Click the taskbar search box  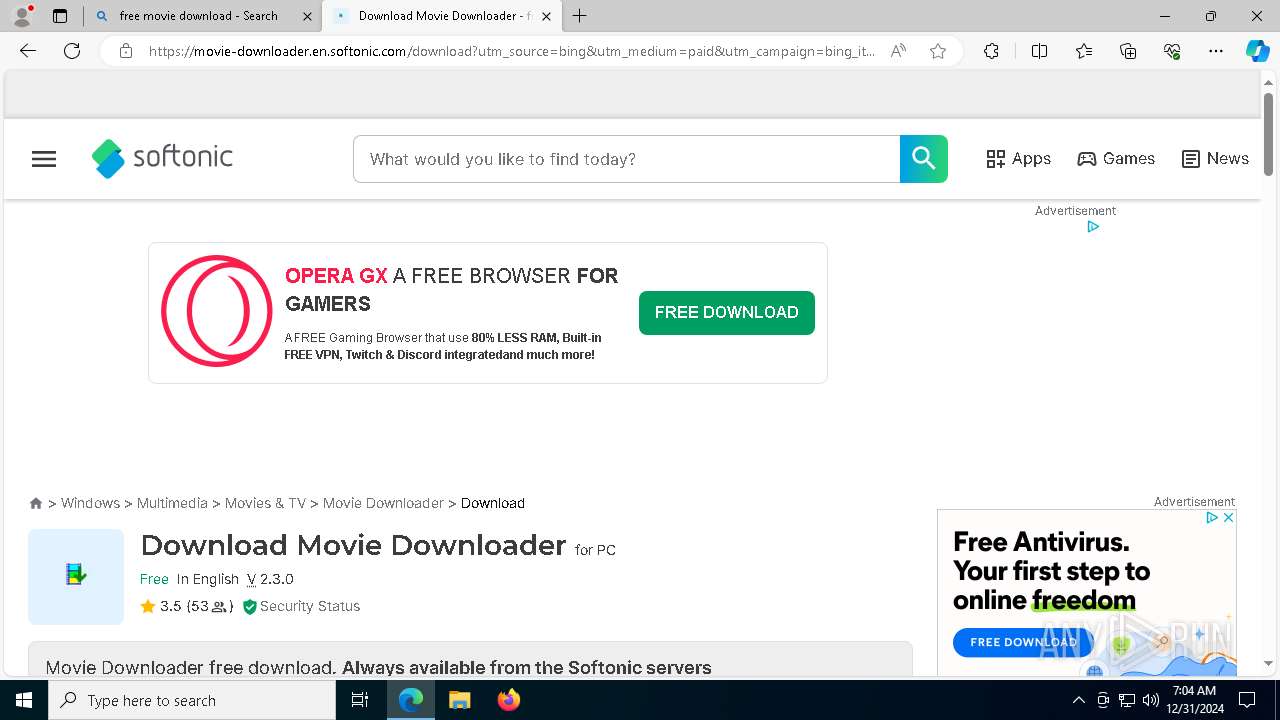(x=192, y=700)
